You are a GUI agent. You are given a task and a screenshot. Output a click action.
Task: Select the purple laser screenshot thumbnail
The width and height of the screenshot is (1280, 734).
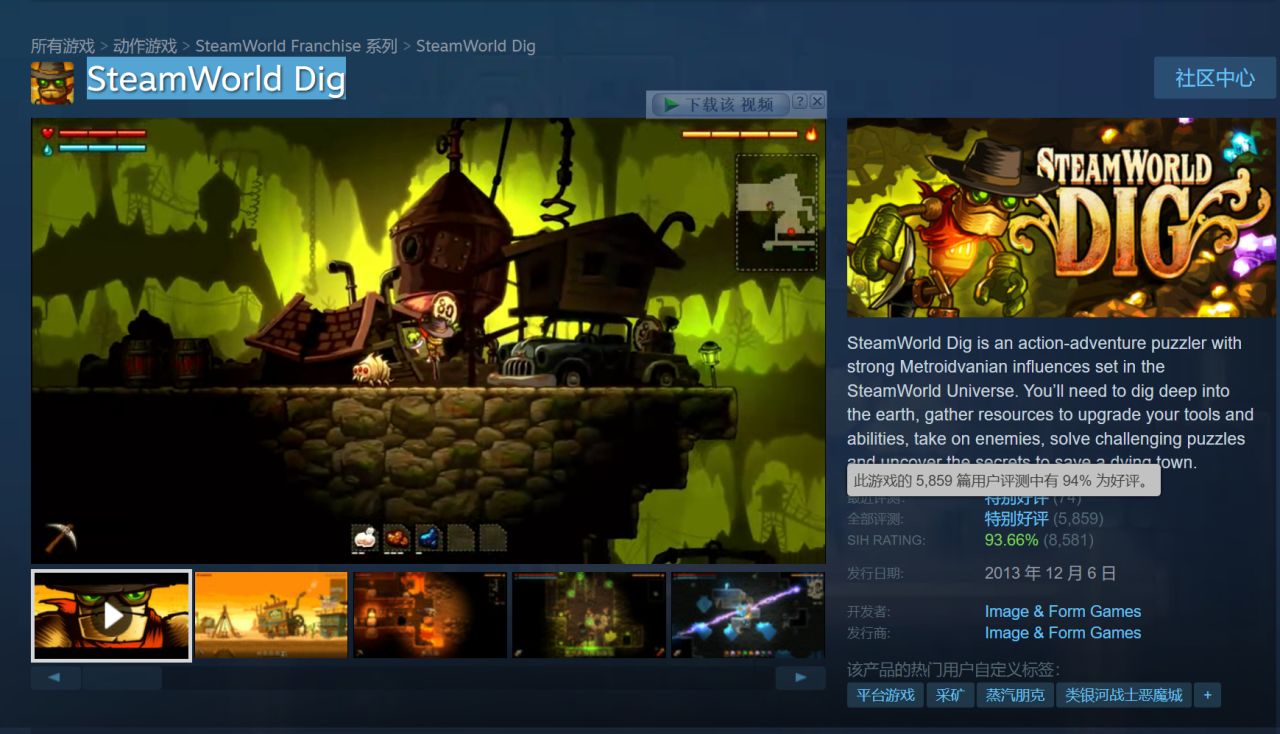pyautogui.click(x=748, y=615)
